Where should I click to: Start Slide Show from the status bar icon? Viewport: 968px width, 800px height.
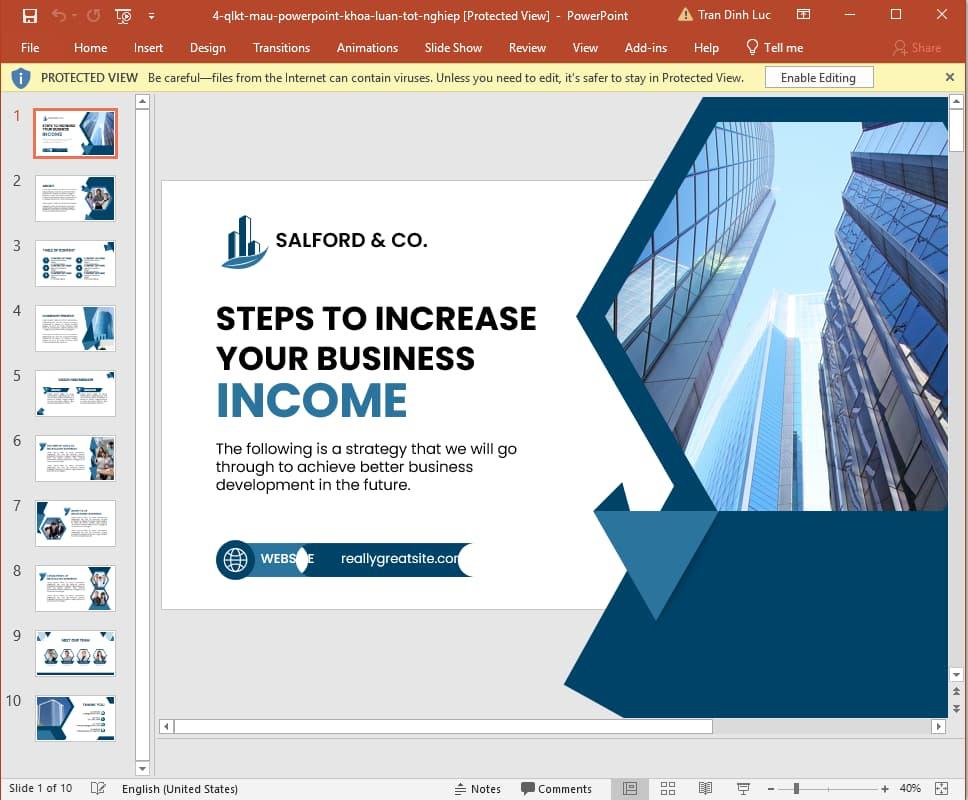pos(742,788)
